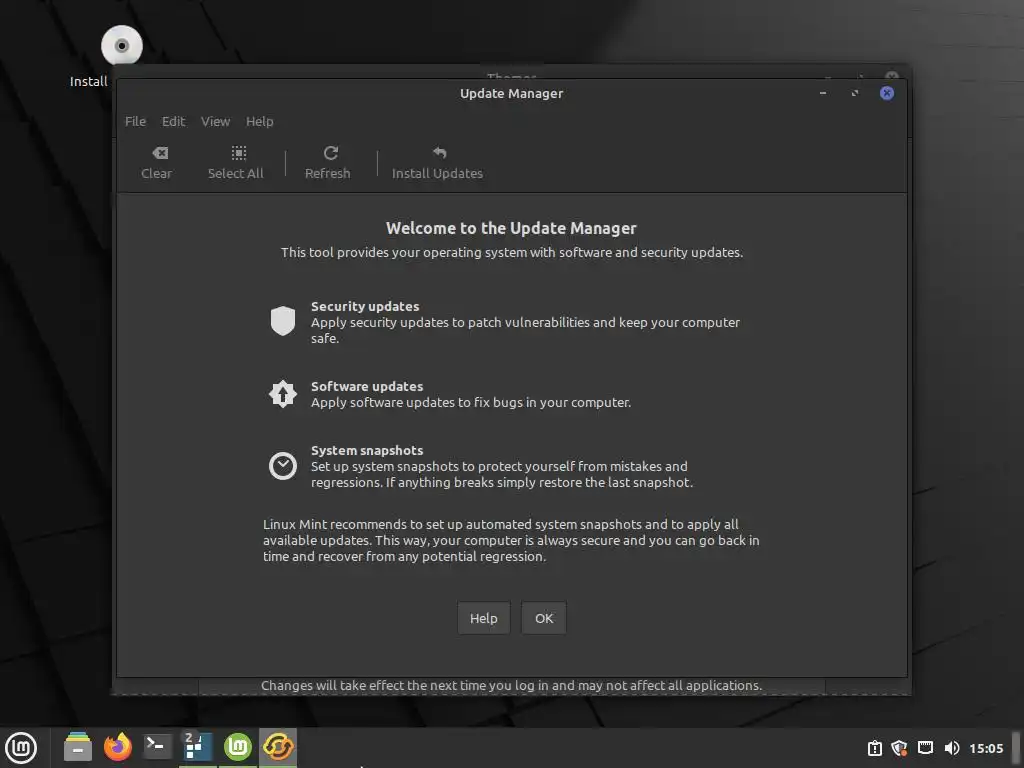Open the Terminal from taskbar

point(157,746)
